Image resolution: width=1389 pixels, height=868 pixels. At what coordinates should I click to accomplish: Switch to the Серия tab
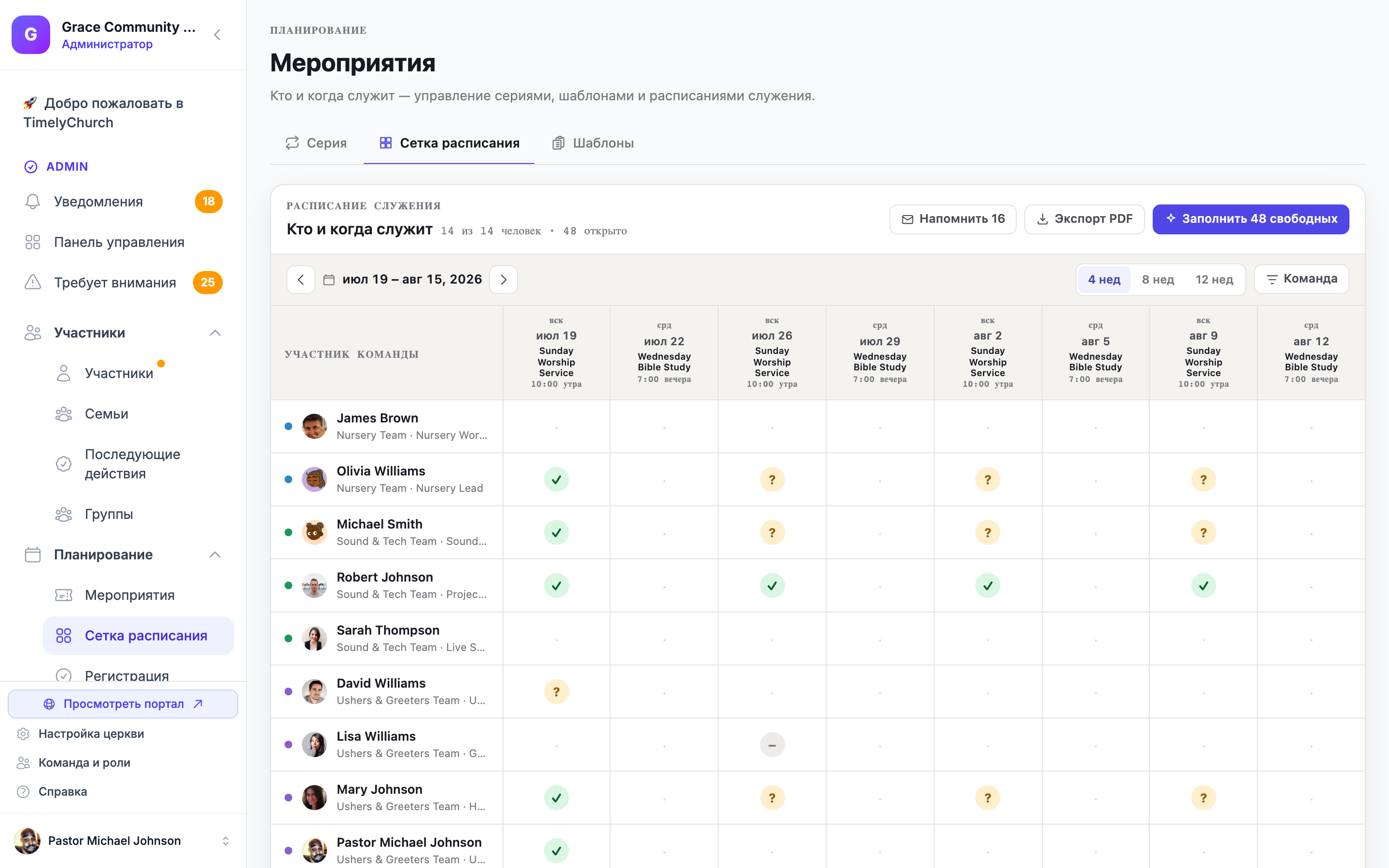[316, 143]
